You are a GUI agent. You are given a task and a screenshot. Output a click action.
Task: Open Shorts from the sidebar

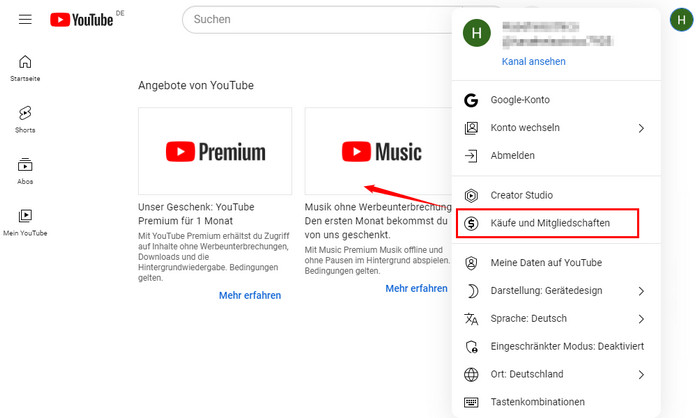(25, 120)
